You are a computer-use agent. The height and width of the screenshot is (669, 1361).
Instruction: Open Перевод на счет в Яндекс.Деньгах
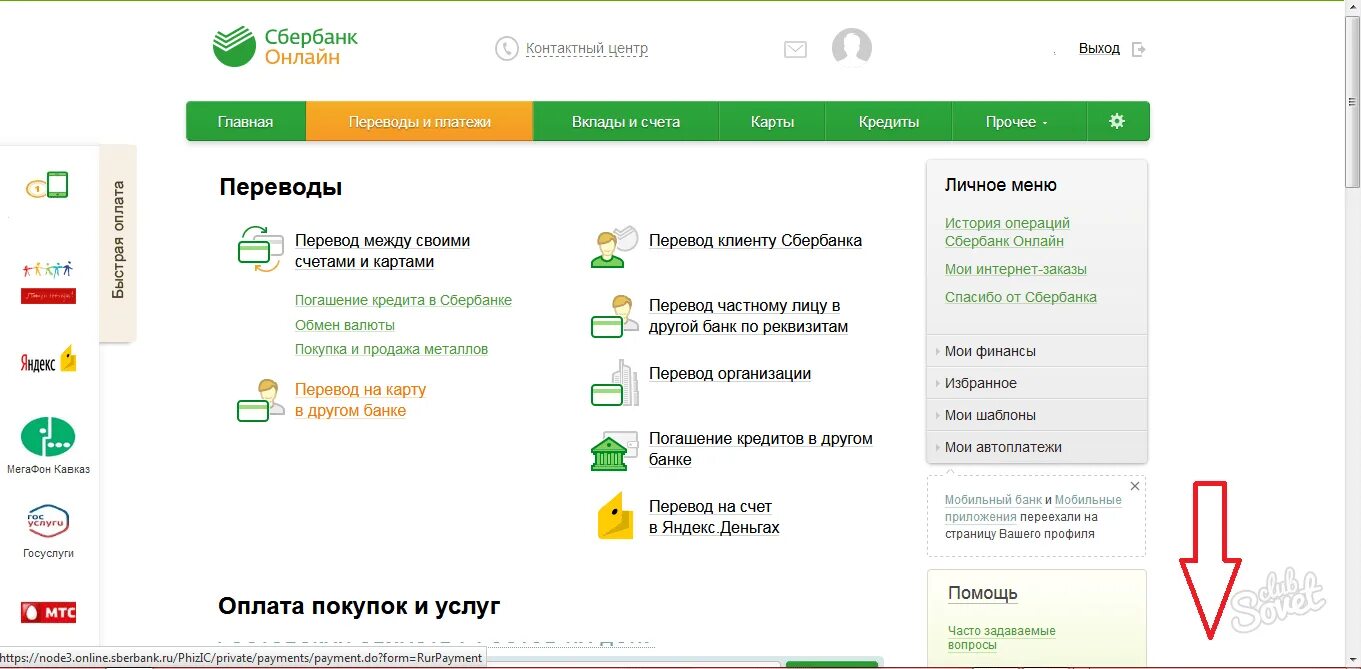pyautogui.click(x=714, y=517)
